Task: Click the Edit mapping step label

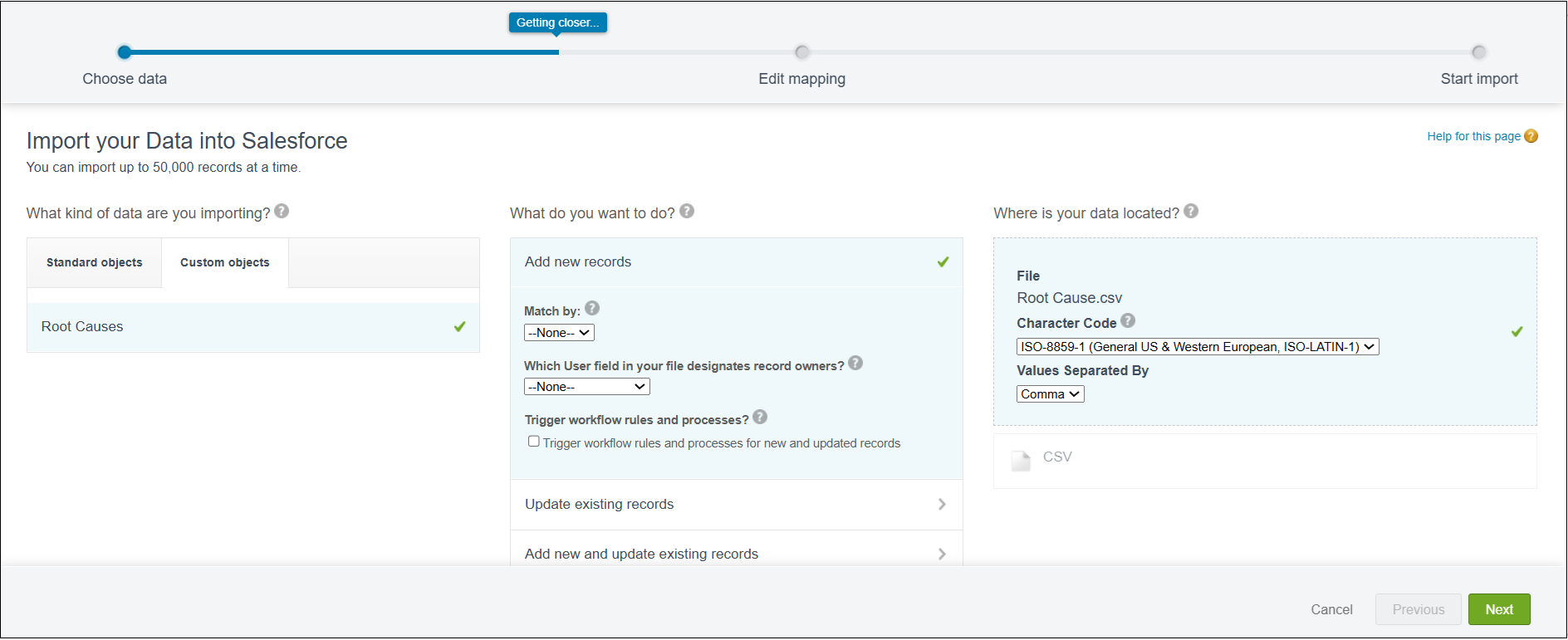Action: click(801, 79)
